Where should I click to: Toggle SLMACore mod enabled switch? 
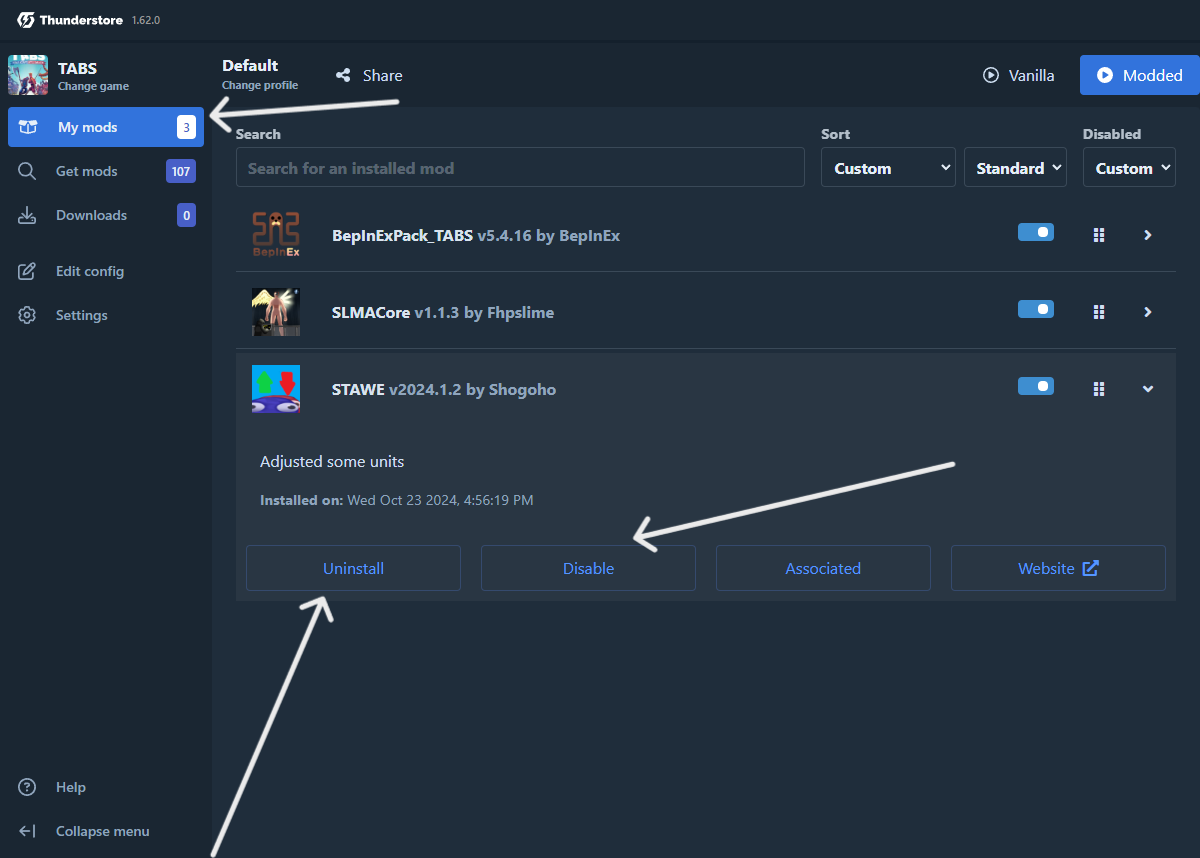[1036, 309]
